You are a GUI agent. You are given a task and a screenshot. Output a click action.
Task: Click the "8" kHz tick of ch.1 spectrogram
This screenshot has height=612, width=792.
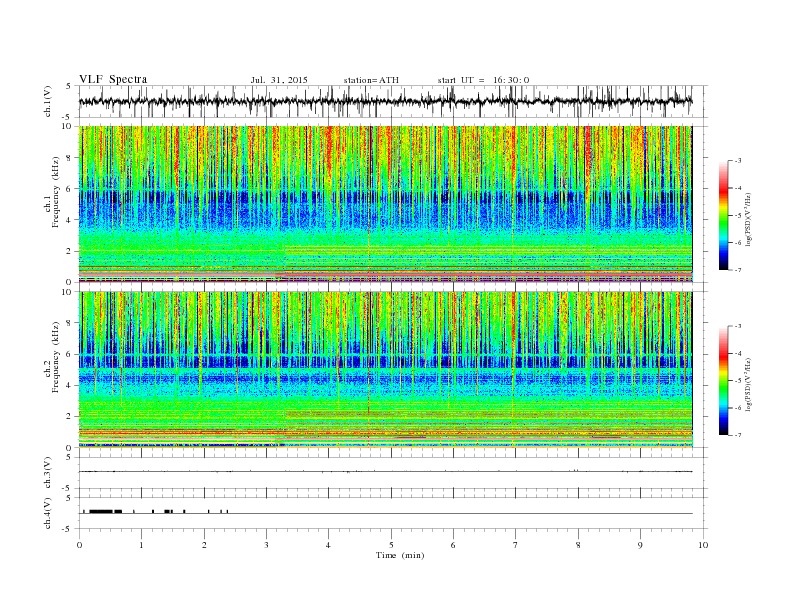point(70,158)
